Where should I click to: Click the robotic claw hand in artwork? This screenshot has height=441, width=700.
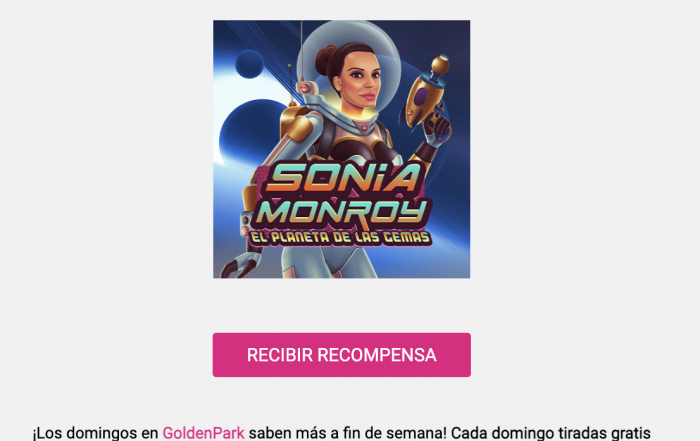237,266
